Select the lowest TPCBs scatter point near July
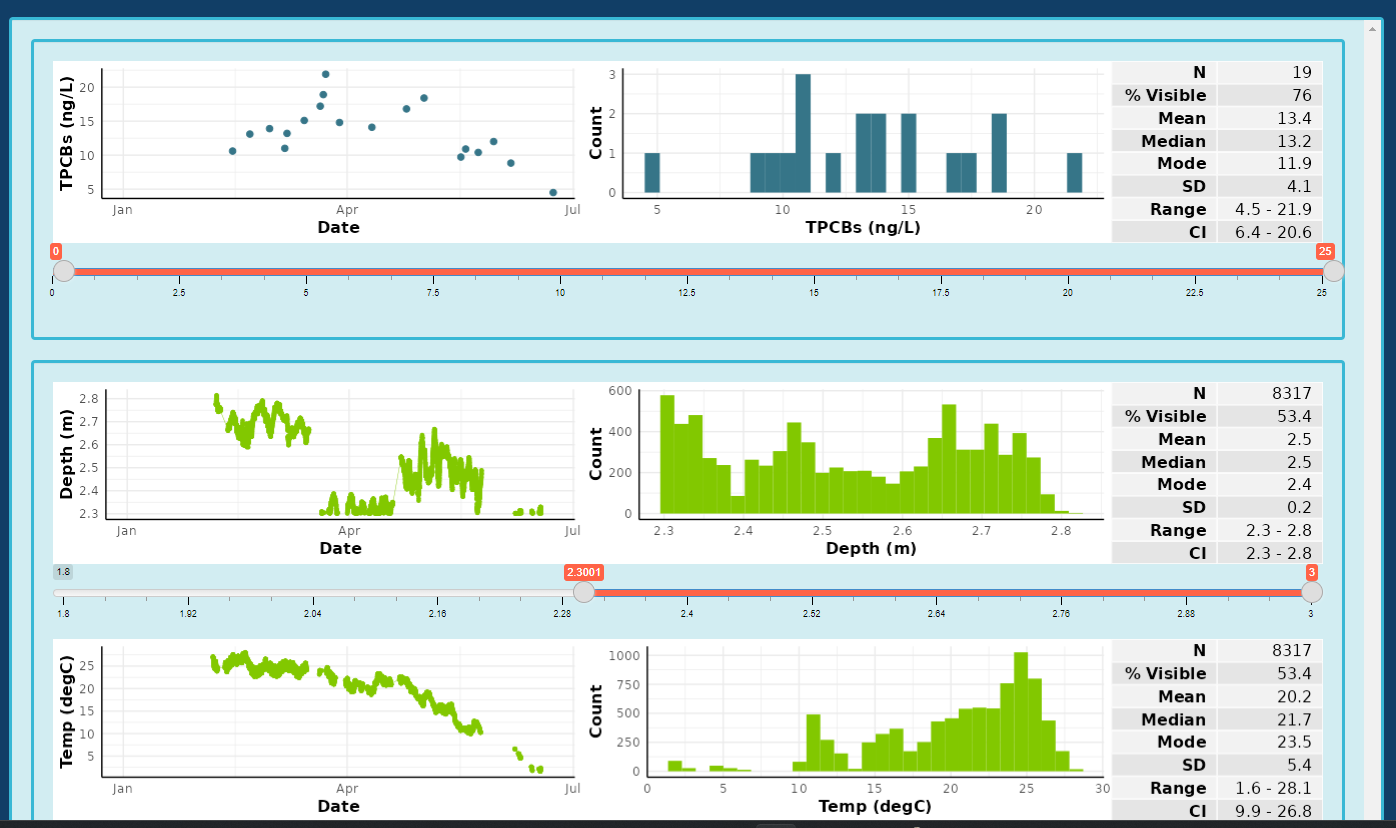 (x=553, y=192)
